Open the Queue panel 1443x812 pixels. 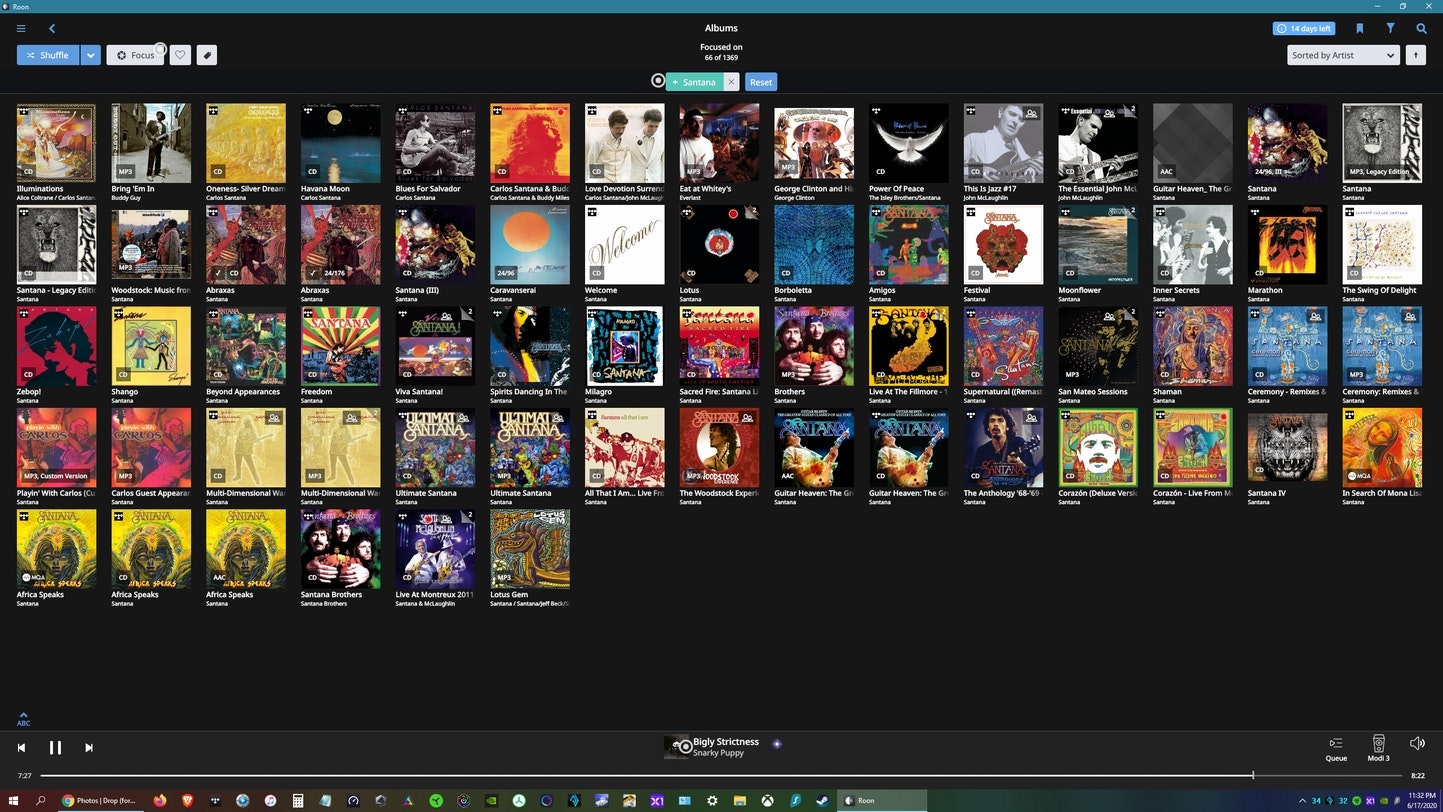(x=1336, y=748)
